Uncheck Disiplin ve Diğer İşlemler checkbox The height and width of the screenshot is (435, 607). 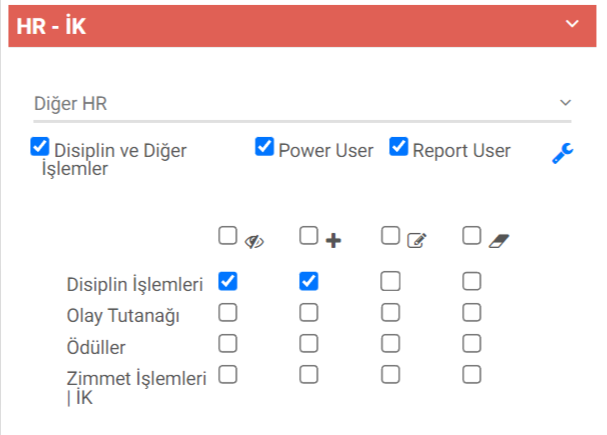[x=40, y=148]
